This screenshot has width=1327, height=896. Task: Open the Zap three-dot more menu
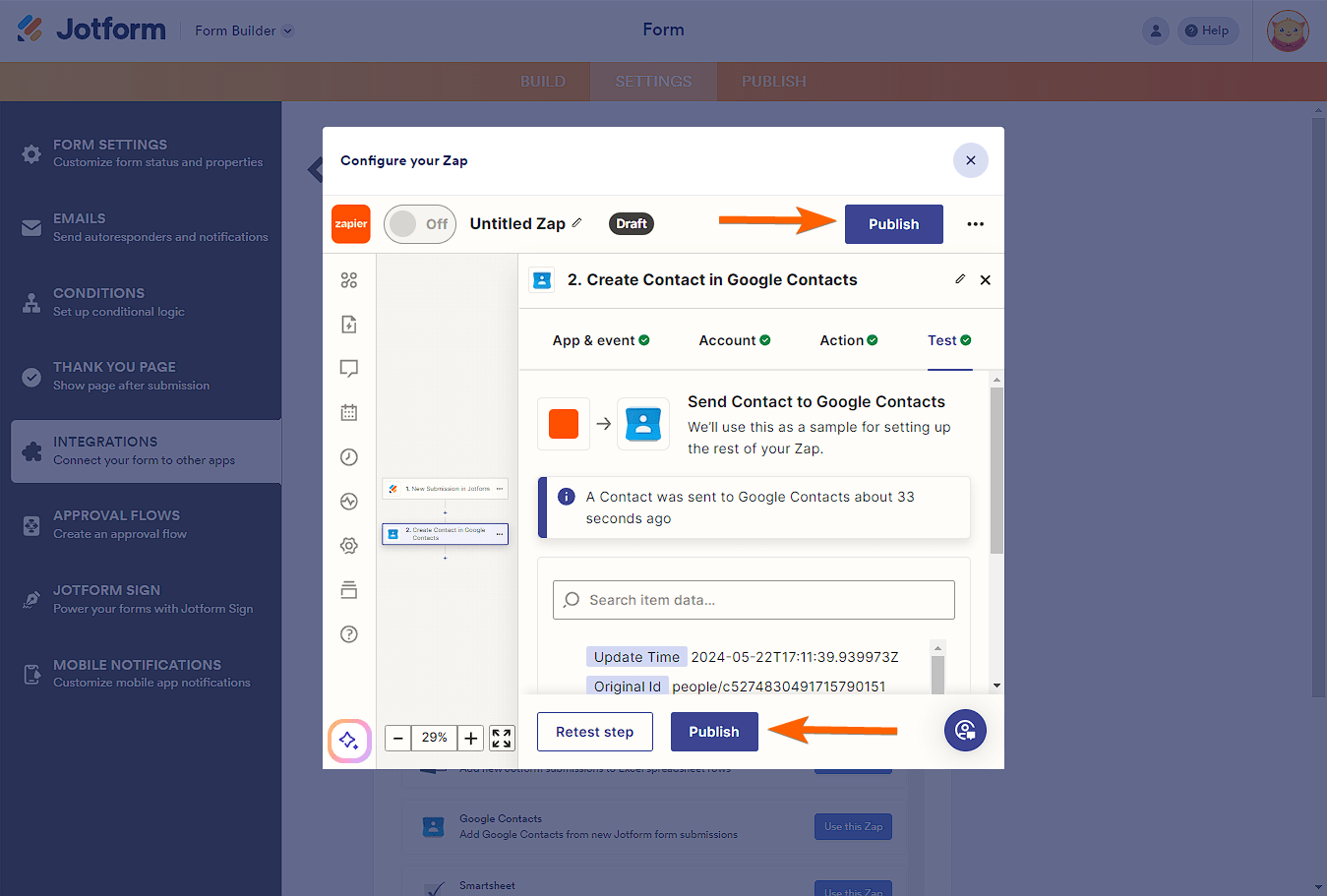click(x=975, y=224)
